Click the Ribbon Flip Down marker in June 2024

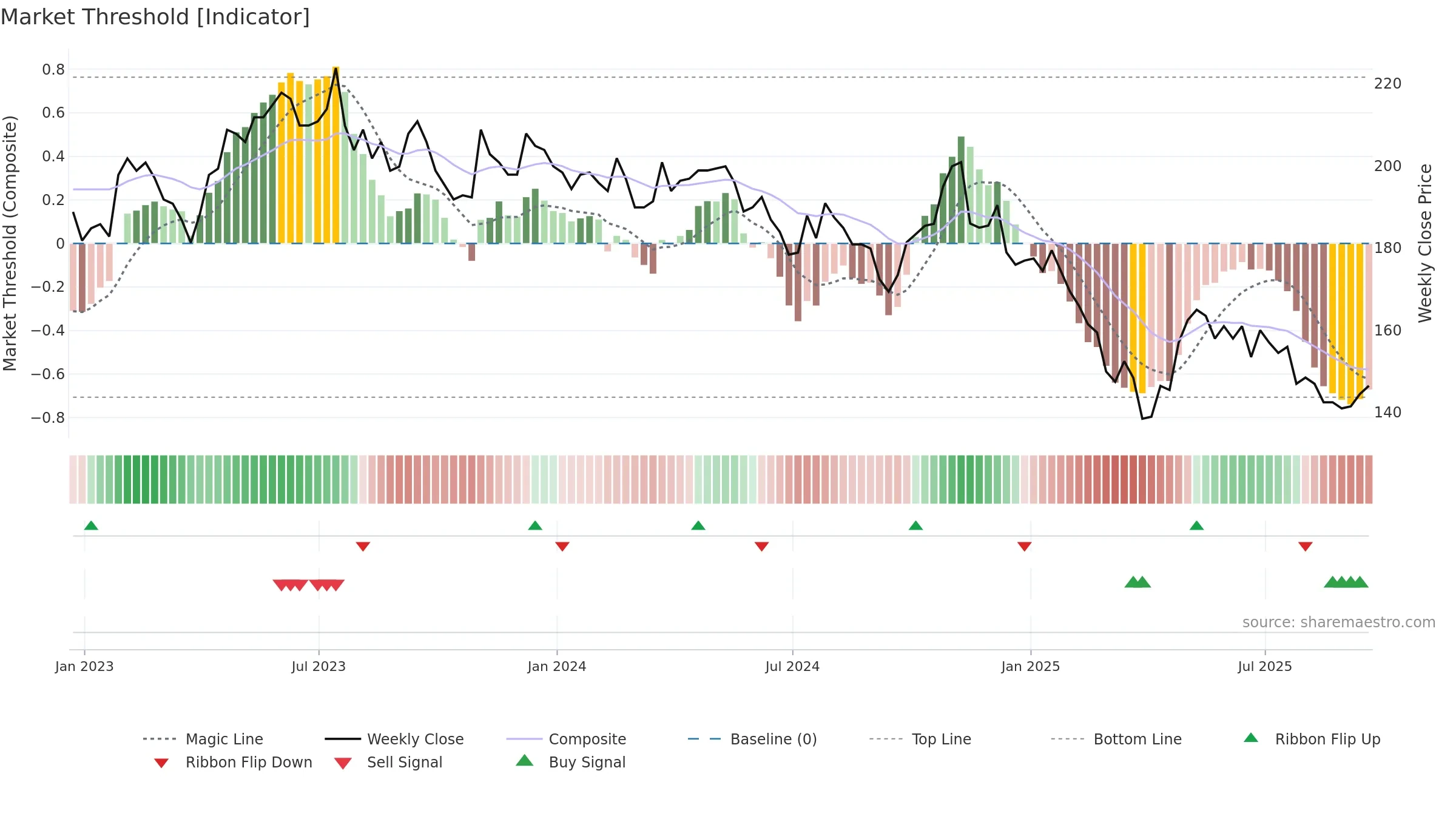click(x=762, y=547)
